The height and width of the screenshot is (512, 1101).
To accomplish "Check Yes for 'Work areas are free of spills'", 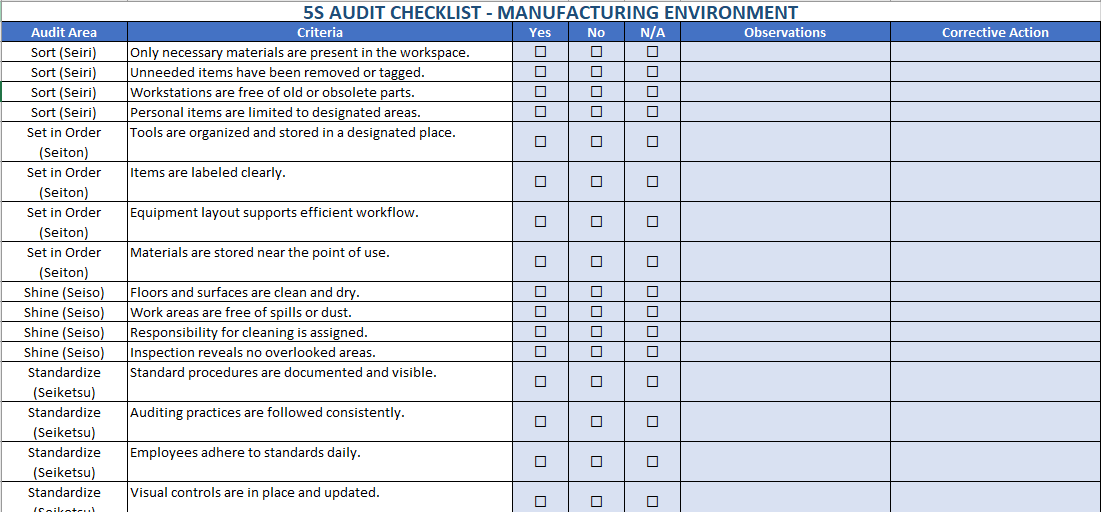I will [540, 312].
